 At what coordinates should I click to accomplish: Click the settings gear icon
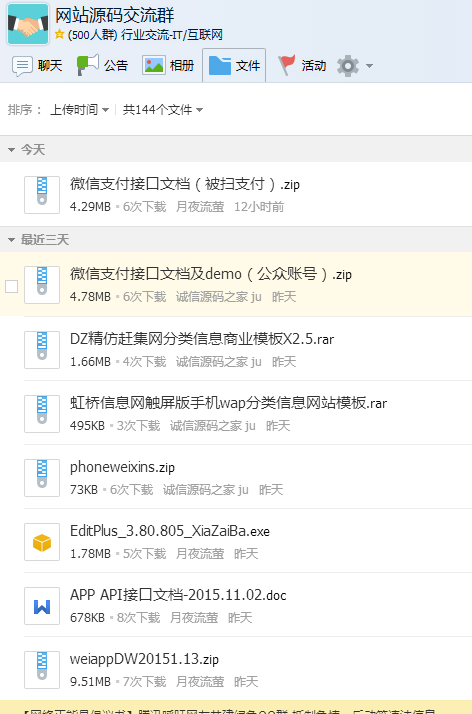(x=348, y=66)
